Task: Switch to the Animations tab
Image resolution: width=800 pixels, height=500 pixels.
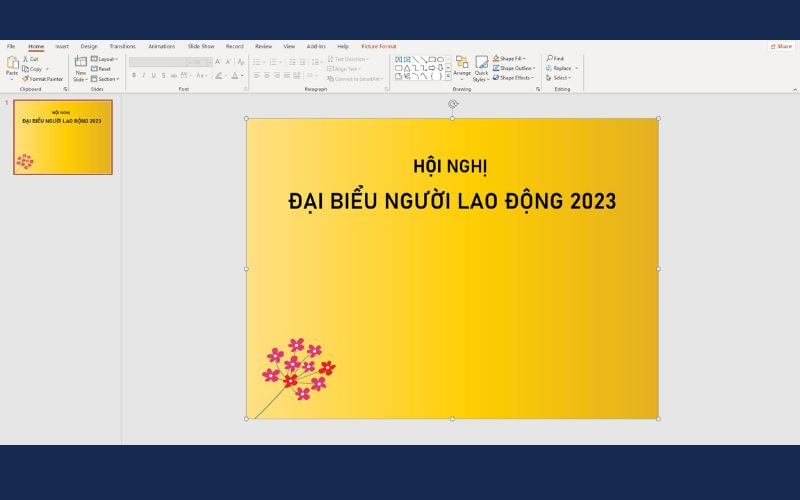Action: (x=162, y=46)
